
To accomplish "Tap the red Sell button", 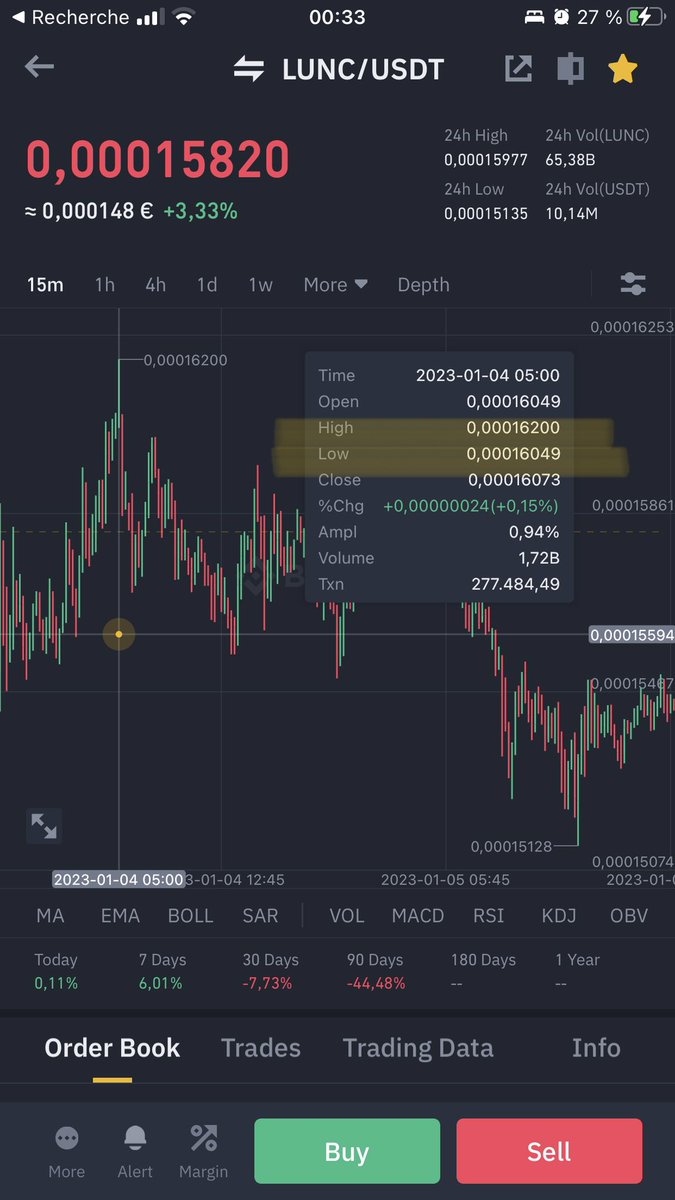I will pos(549,1152).
